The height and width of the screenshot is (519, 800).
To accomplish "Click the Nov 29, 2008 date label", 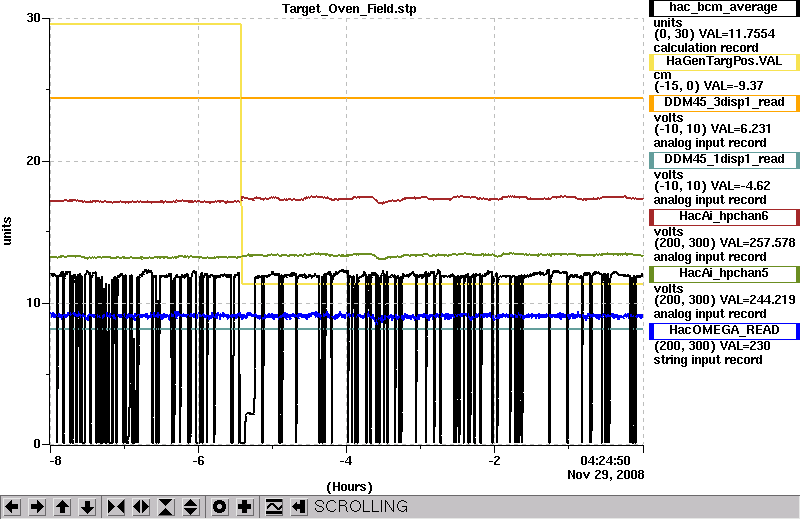I will tap(606, 475).
